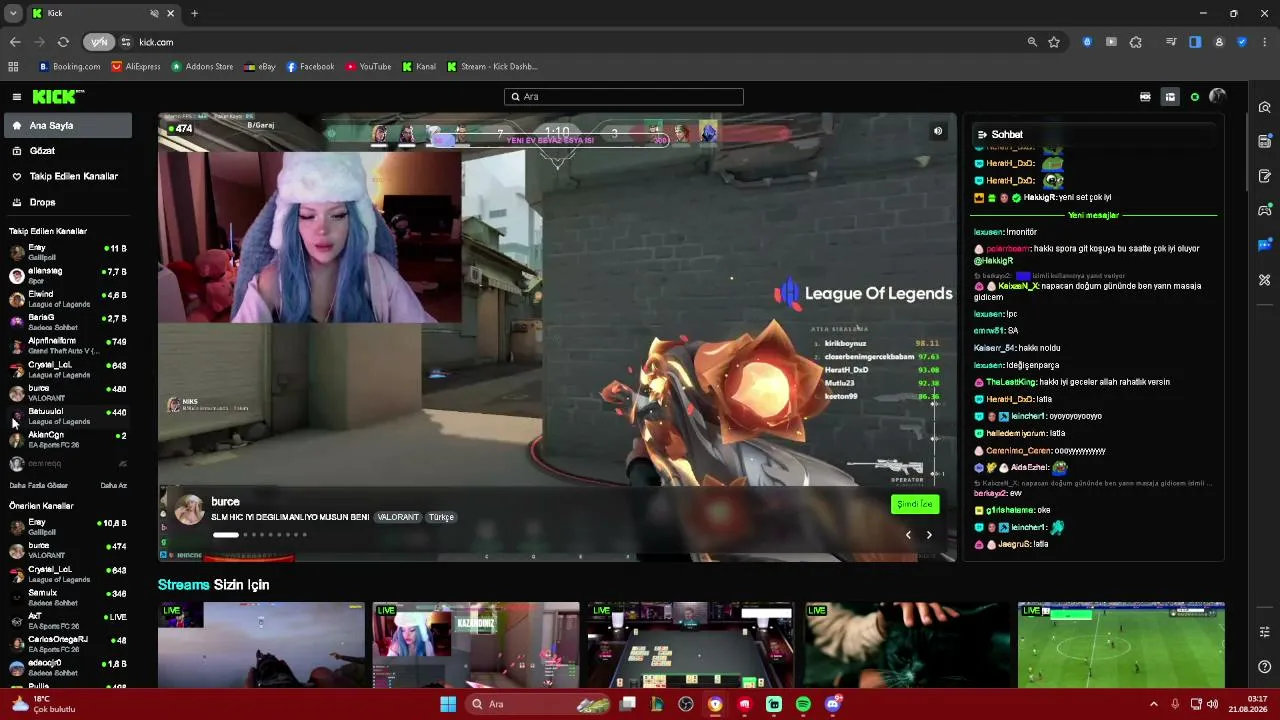The width and height of the screenshot is (1280, 720).
Task: Open Discord from the taskbar
Action: pyautogui.click(x=833, y=704)
